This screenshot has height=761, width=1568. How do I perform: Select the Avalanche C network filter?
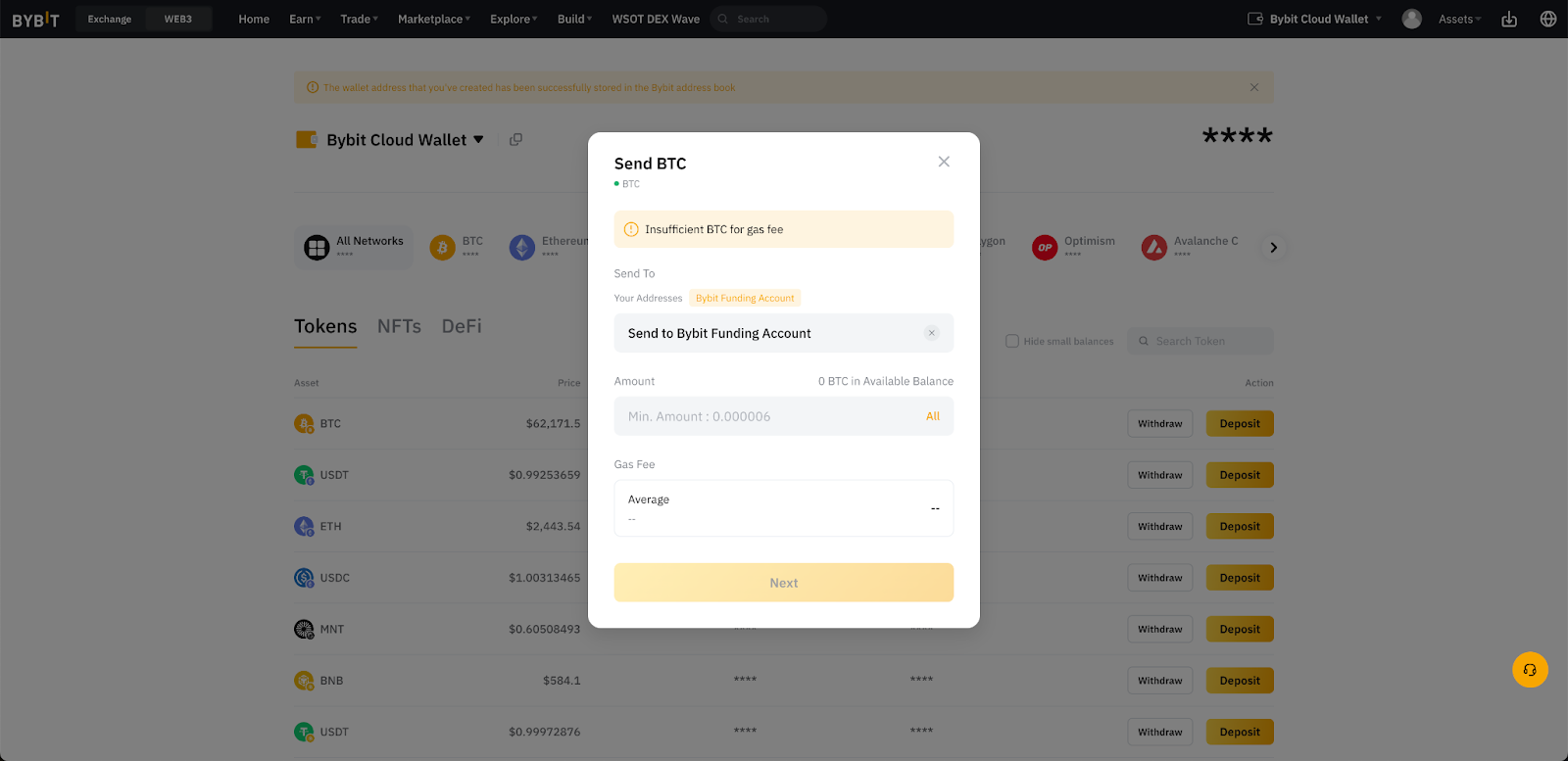coord(1190,247)
